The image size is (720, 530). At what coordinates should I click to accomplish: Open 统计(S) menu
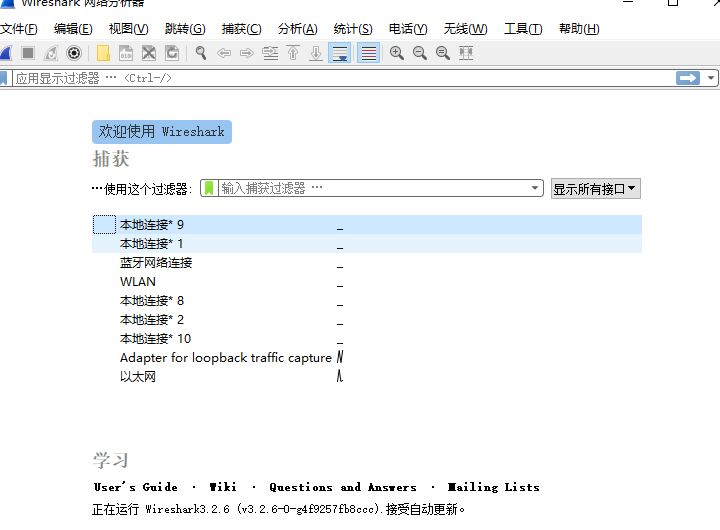(353, 29)
